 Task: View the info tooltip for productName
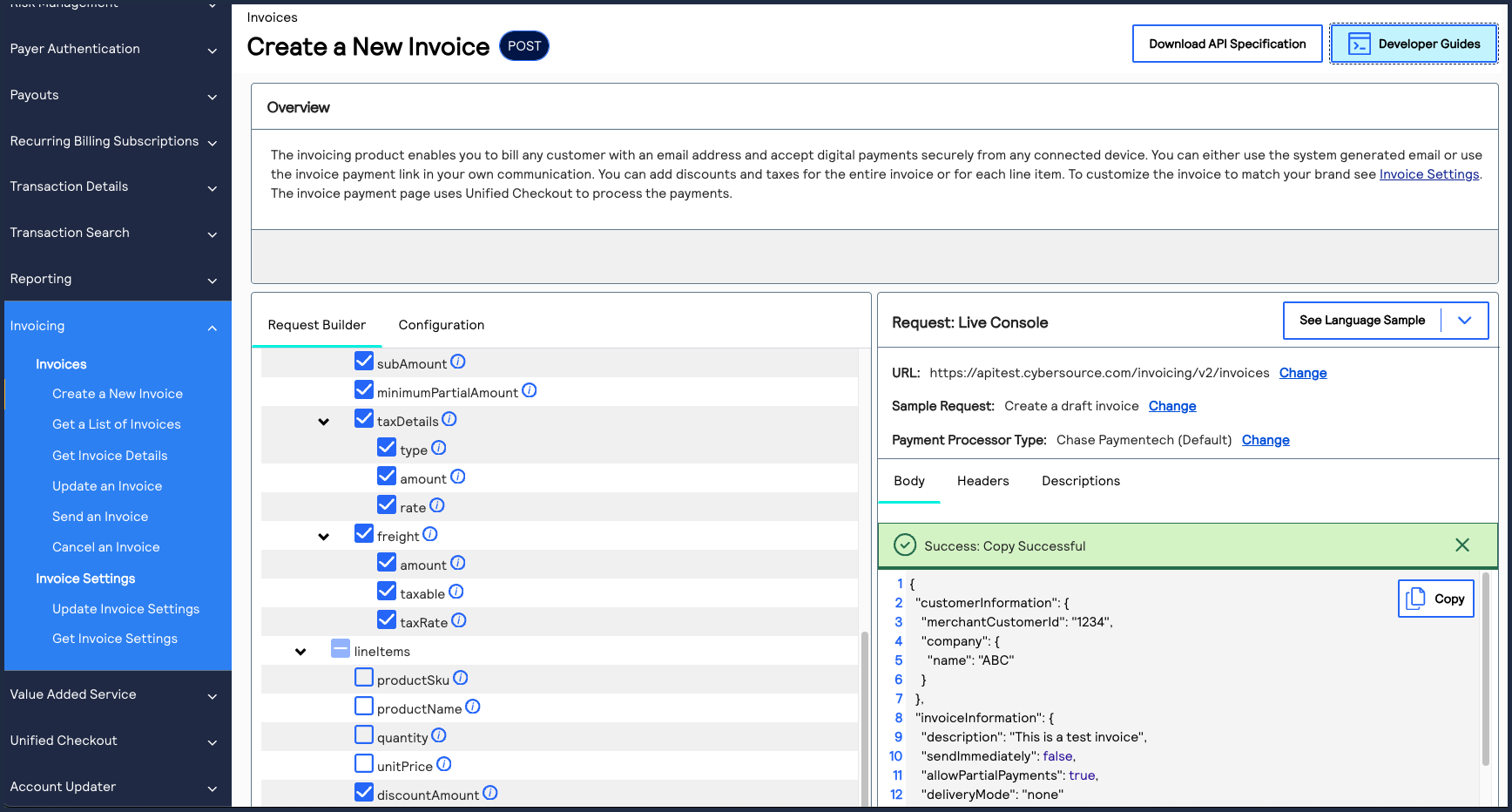[x=473, y=707]
